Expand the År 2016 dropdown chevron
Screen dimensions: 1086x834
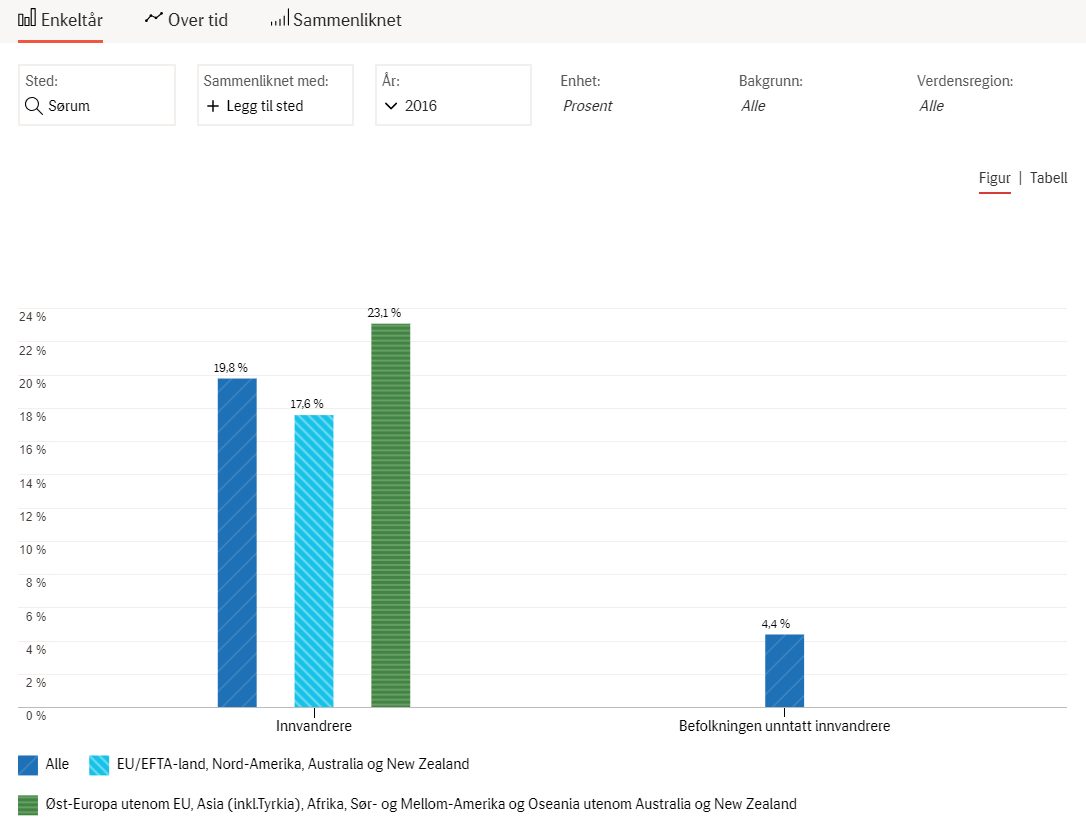click(x=391, y=106)
